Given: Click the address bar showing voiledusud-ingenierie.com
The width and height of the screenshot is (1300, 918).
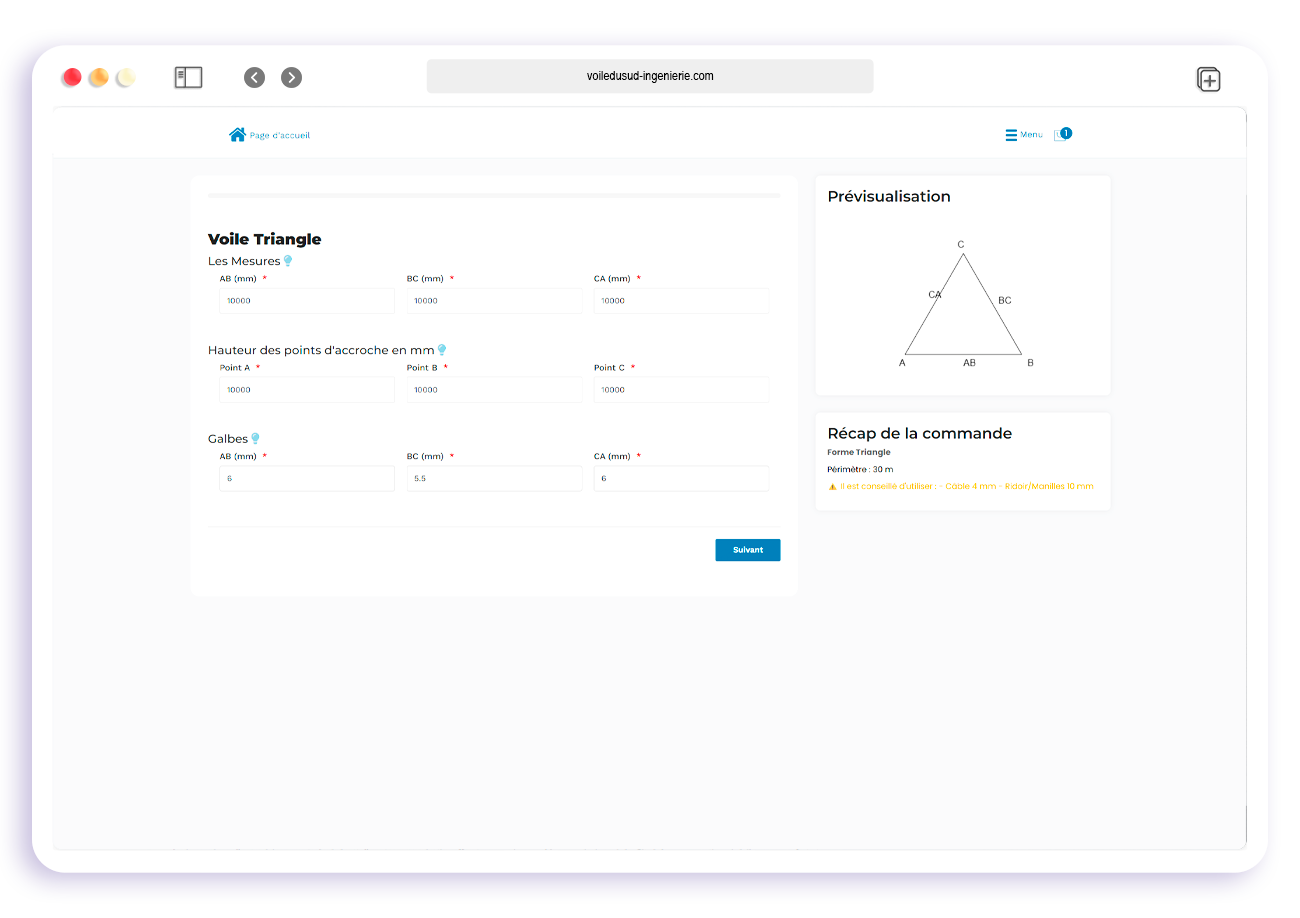Looking at the screenshot, I should [x=650, y=76].
